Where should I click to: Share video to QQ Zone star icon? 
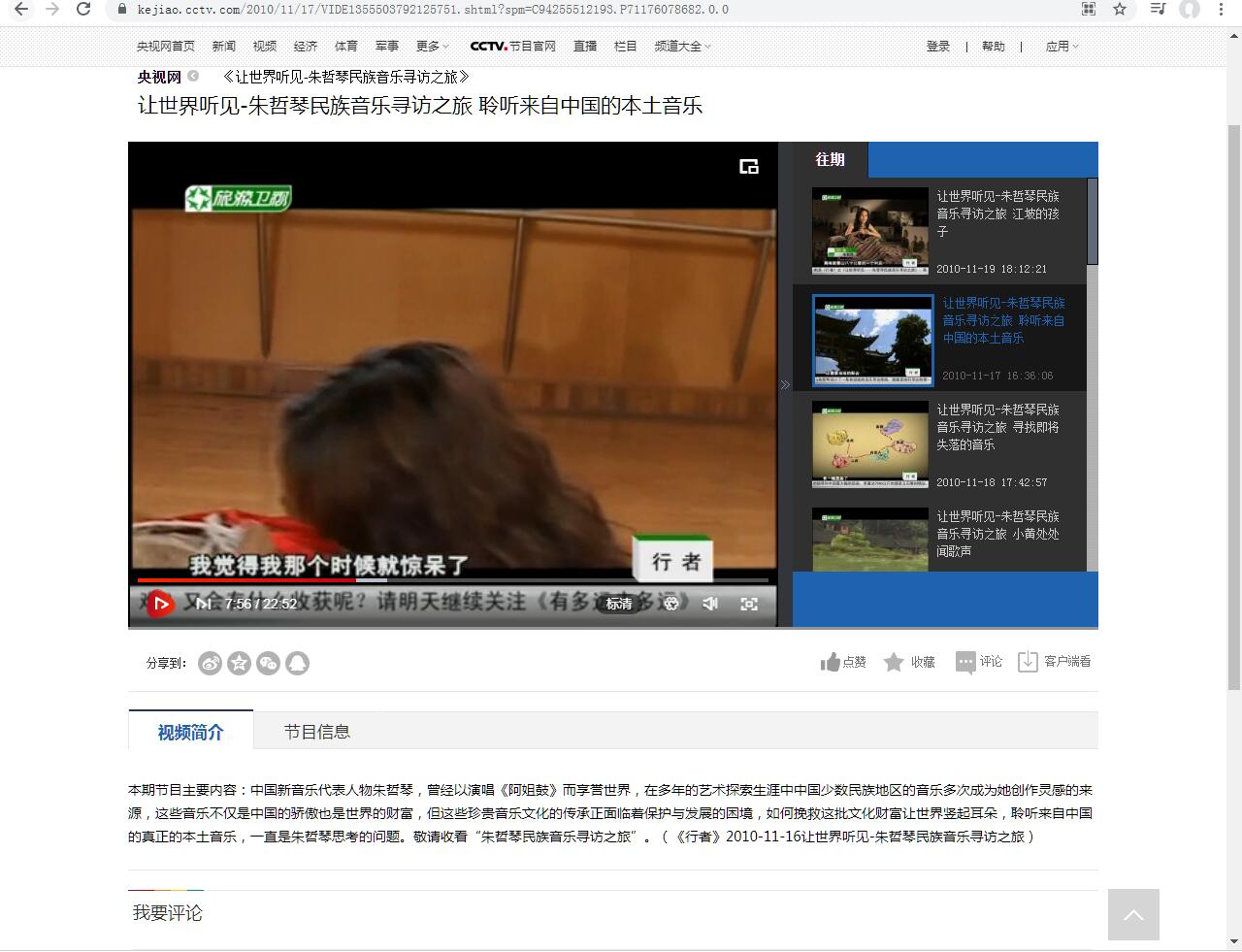(239, 663)
